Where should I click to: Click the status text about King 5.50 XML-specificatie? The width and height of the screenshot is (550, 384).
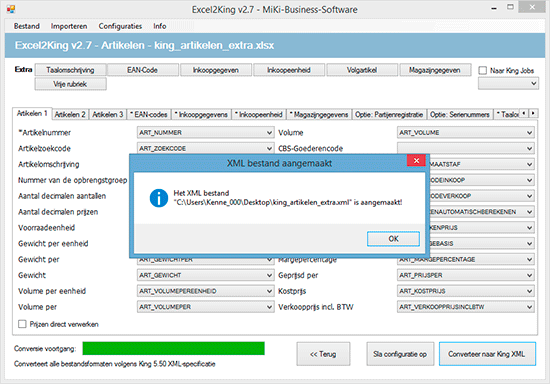(115, 364)
